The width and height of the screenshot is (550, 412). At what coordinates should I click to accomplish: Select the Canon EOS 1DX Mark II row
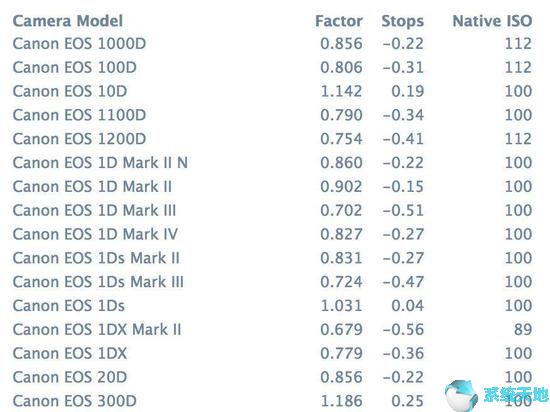(272, 330)
